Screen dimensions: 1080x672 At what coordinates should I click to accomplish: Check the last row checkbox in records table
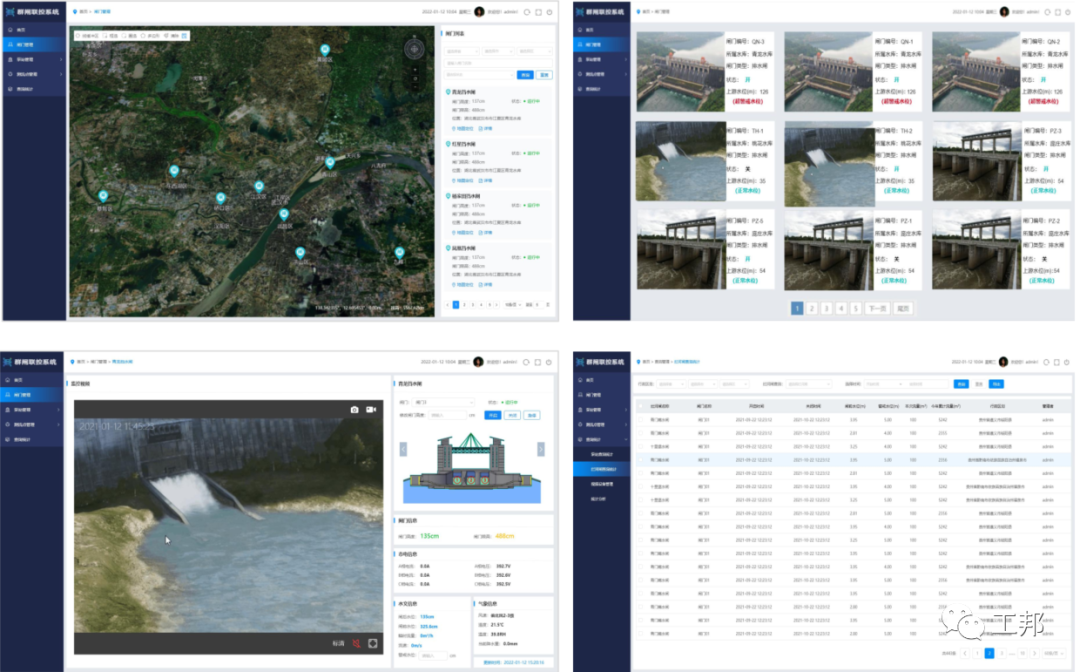click(x=641, y=633)
